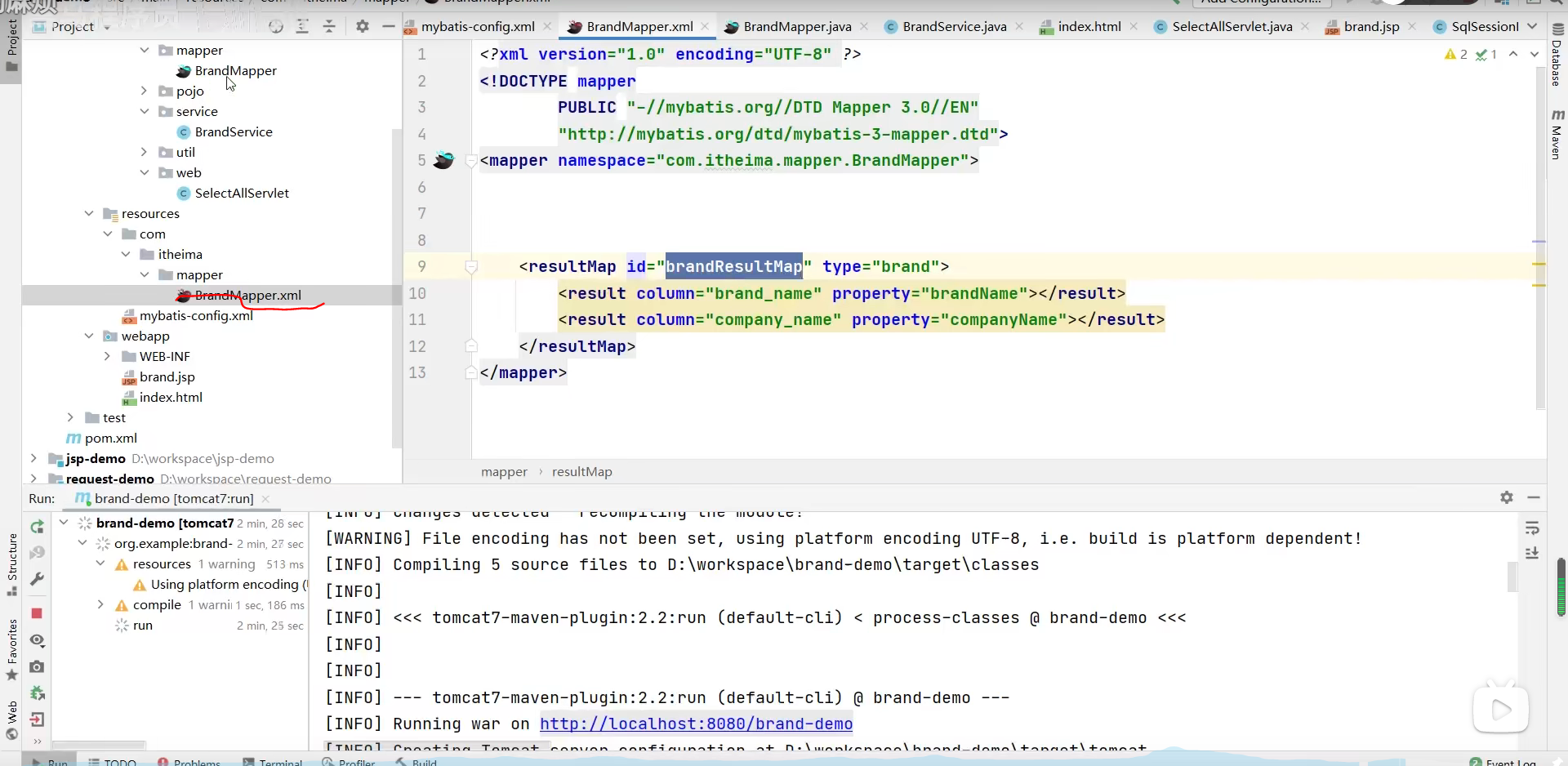The width and height of the screenshot is (1568, 766).
Task: Stop the running tomcat7 process
Action: coord(37,613)
